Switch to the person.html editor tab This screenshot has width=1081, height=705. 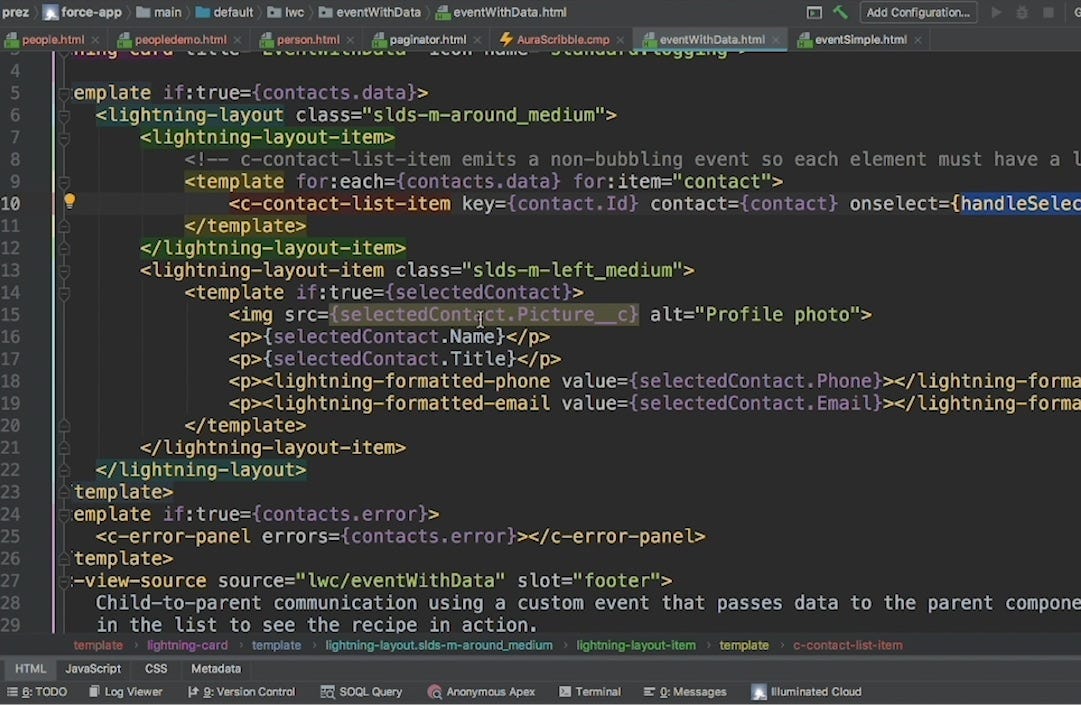[300, 40]
